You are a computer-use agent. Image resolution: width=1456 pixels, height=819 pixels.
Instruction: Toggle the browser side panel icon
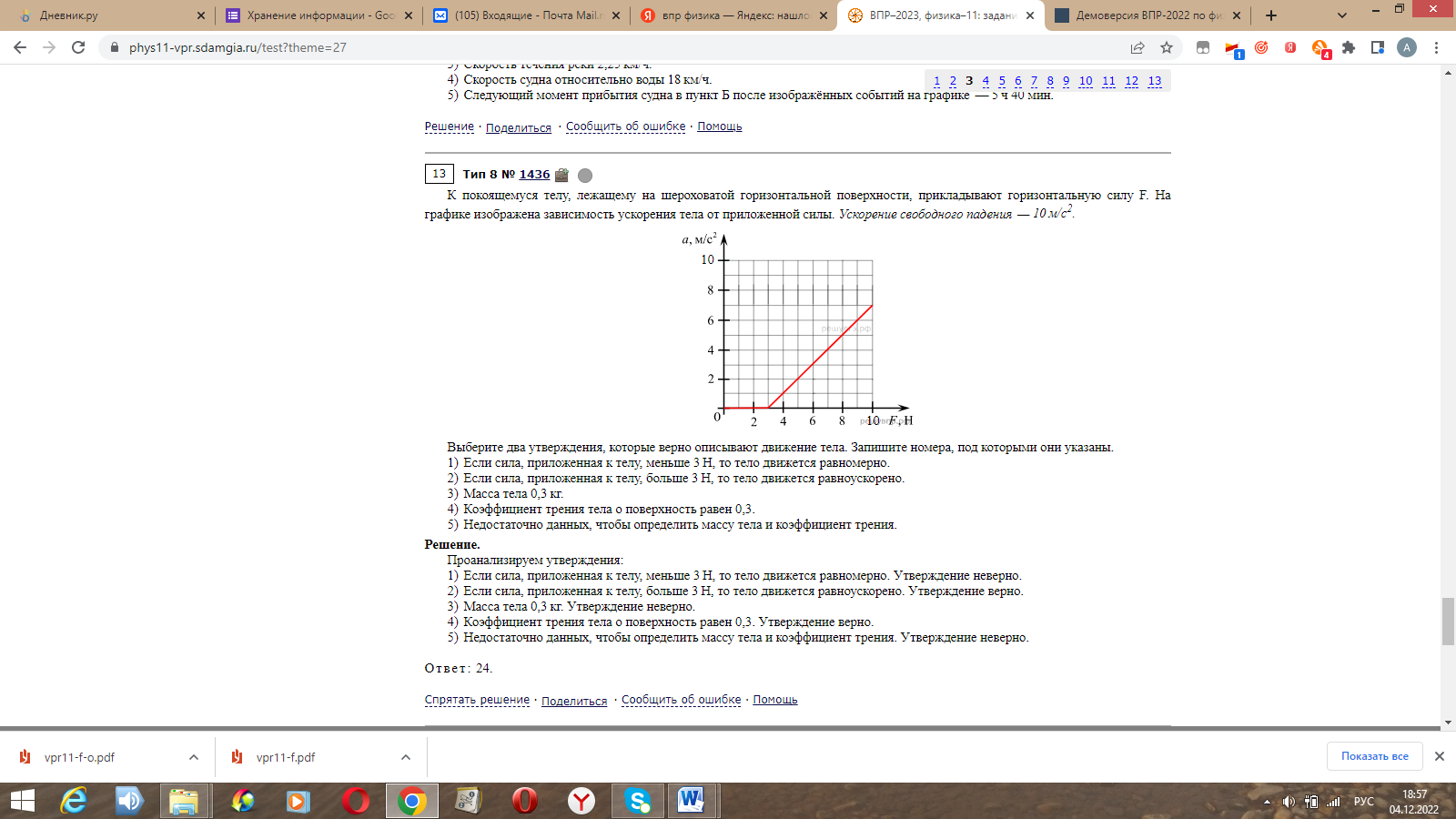[1378, 47]
